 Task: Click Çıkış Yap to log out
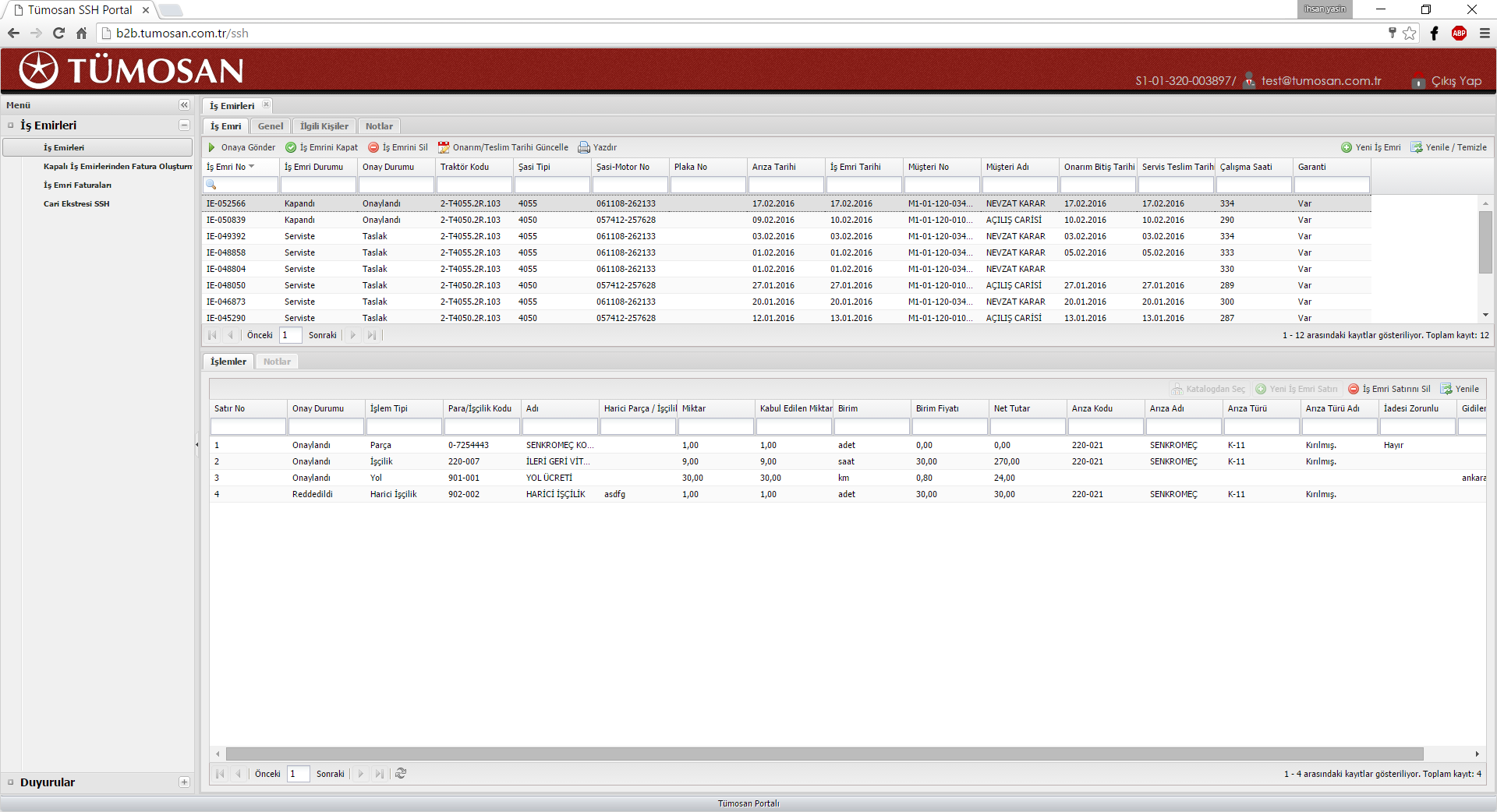(x=1447, y=81)
